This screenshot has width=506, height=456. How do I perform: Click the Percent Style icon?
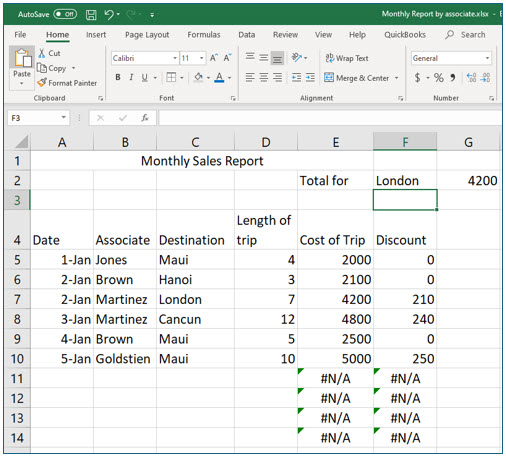coord(439,78)
